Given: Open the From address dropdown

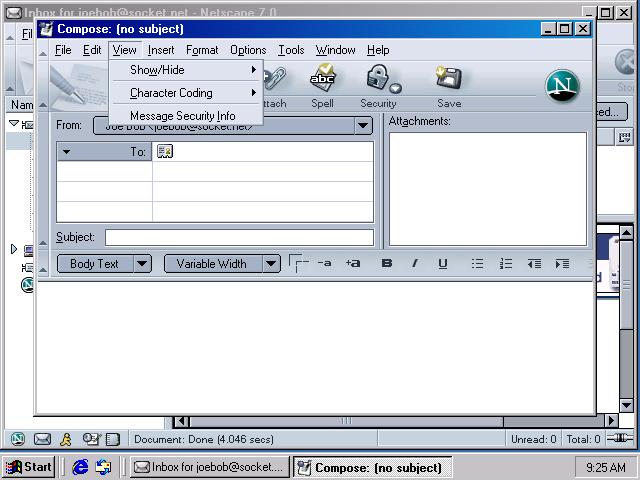Looking at the screenshot, I should click(363, 126).
